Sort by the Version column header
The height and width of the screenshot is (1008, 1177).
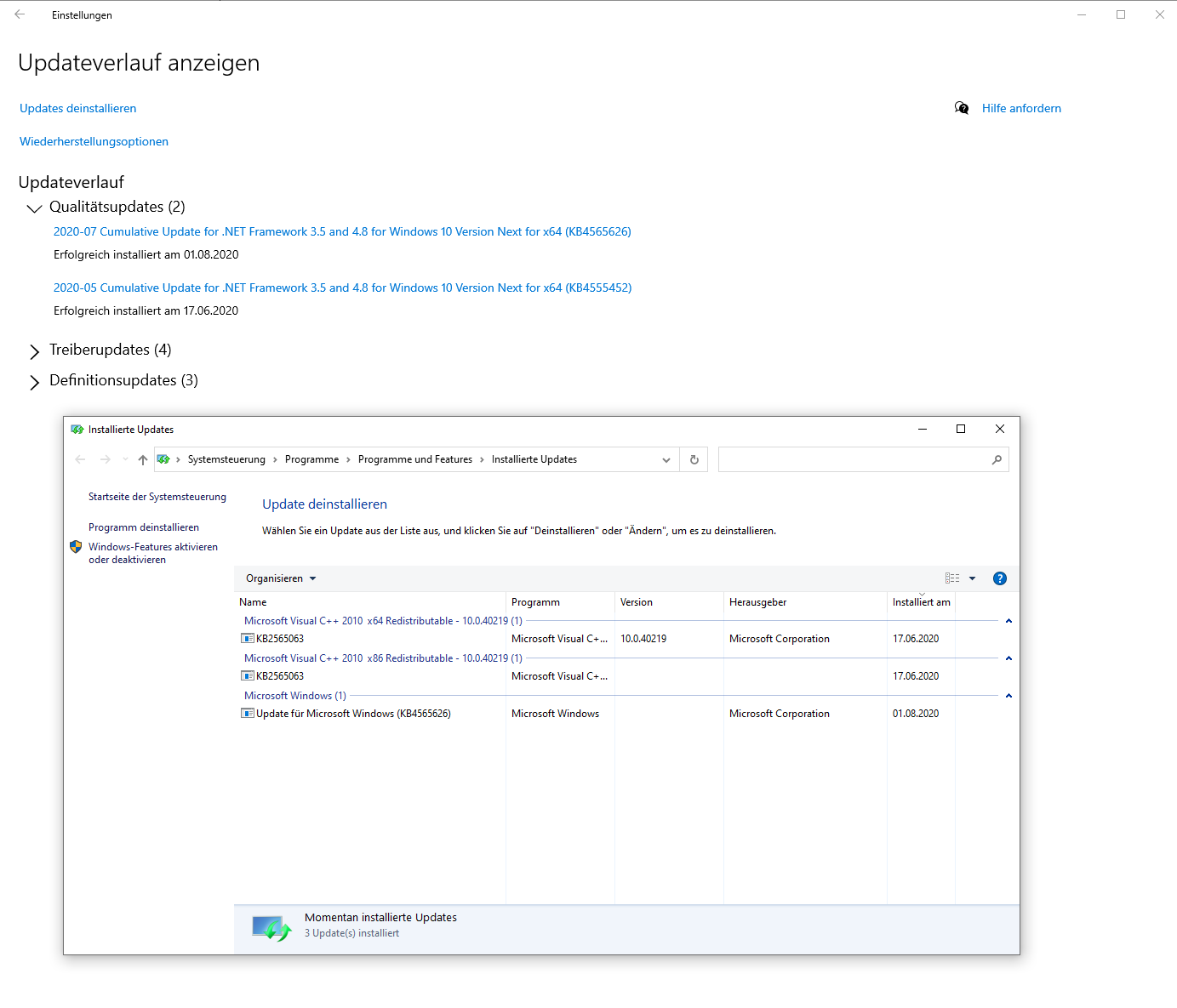pos(669,602)
